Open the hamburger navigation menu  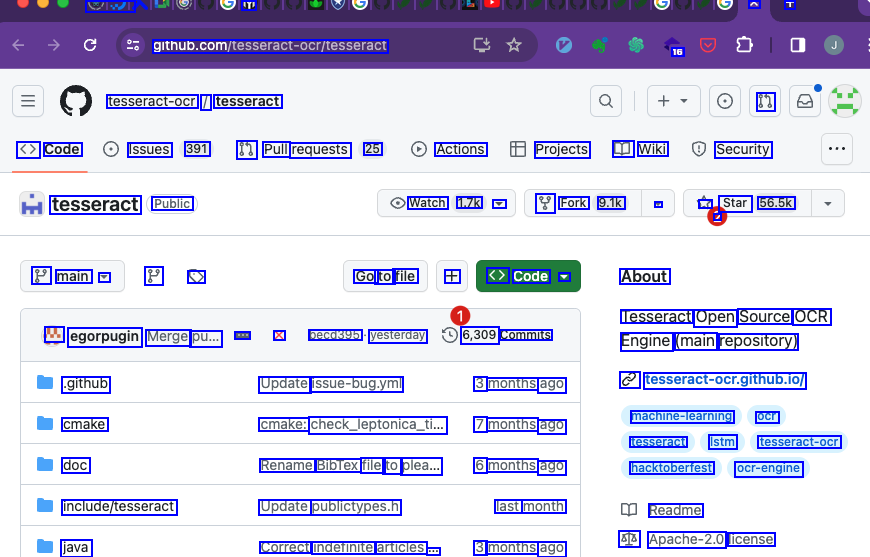pos(28,101)
